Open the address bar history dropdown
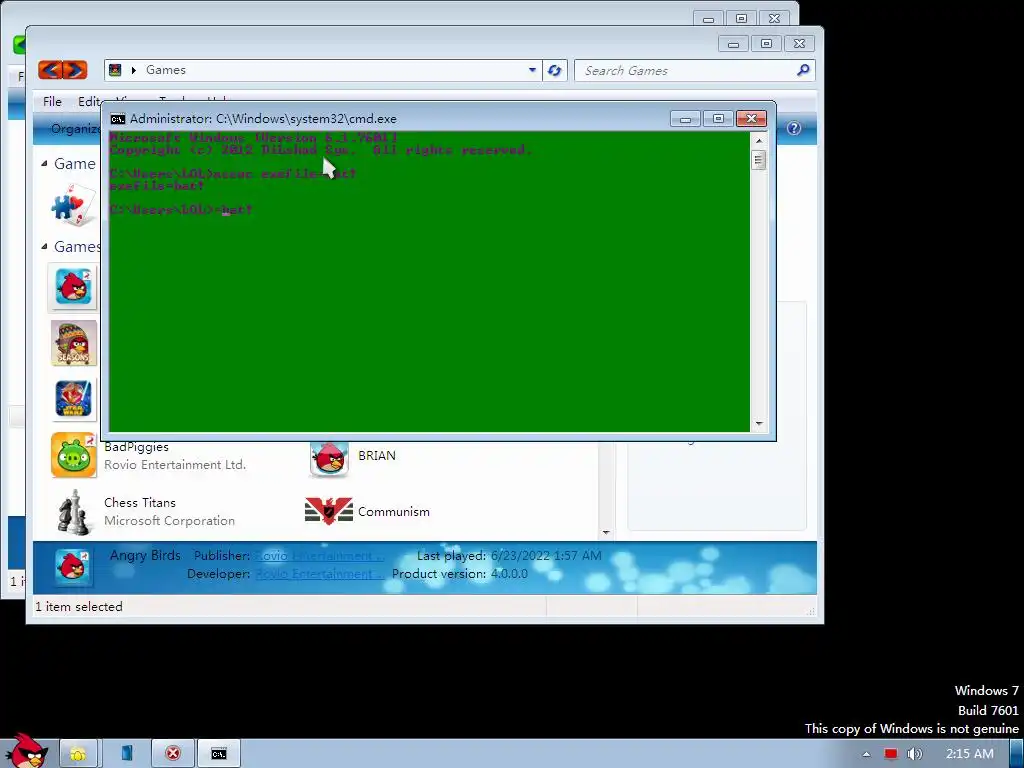This screenshot has width=1024, height=768. (x=532, y=70)
